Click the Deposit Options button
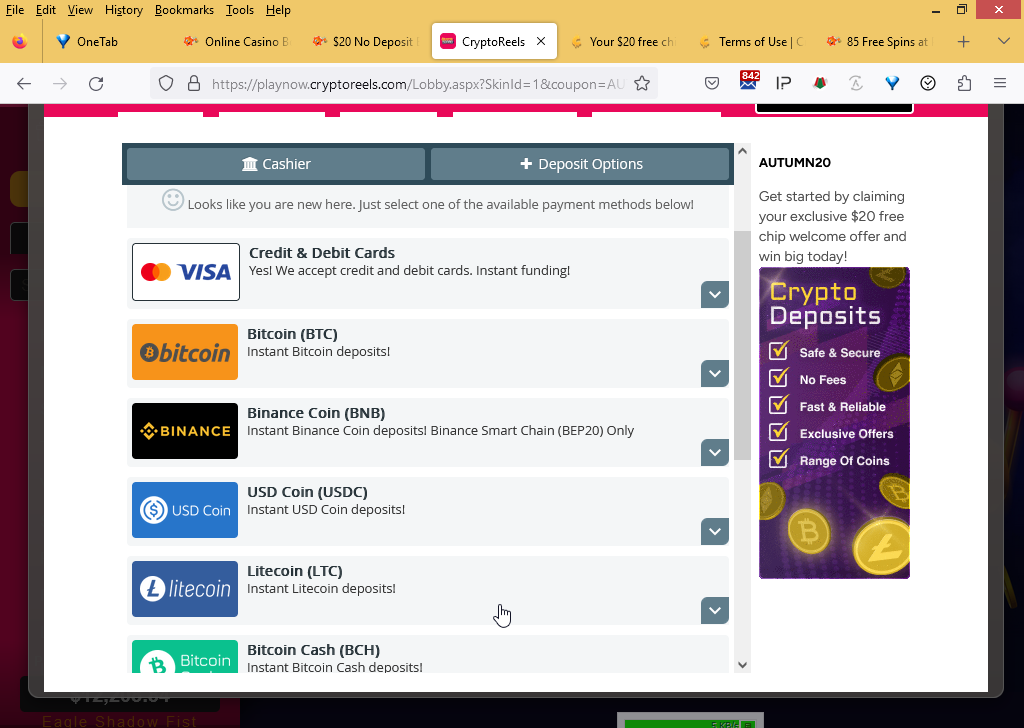The width and height of the screenshot is (1024, 728). point(580,164)
